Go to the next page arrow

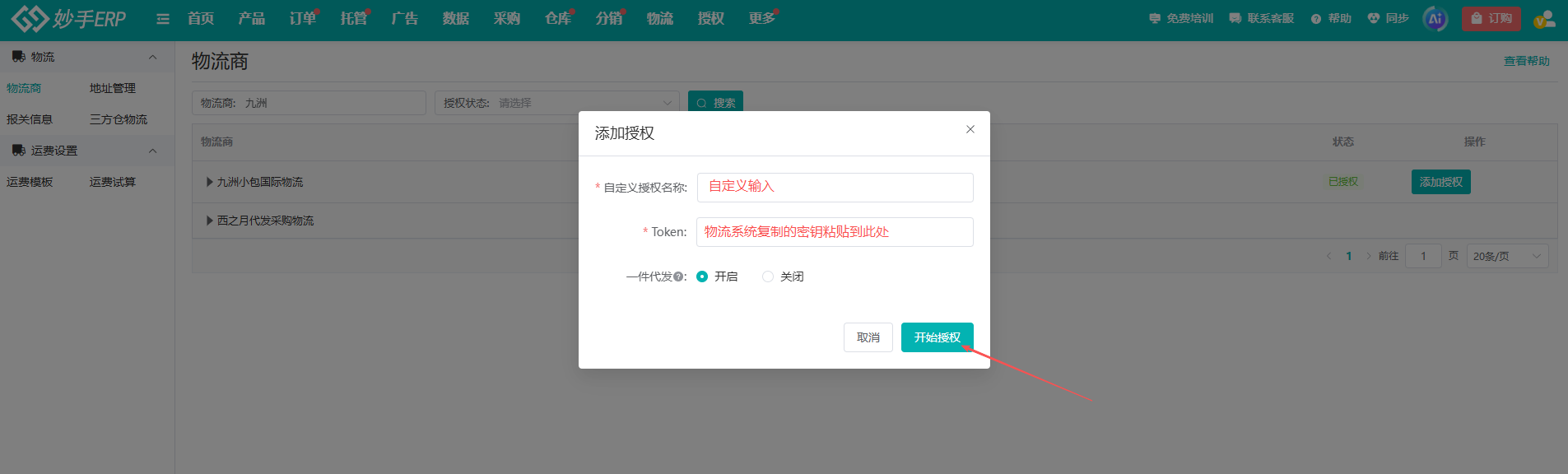pos(1369,256)
